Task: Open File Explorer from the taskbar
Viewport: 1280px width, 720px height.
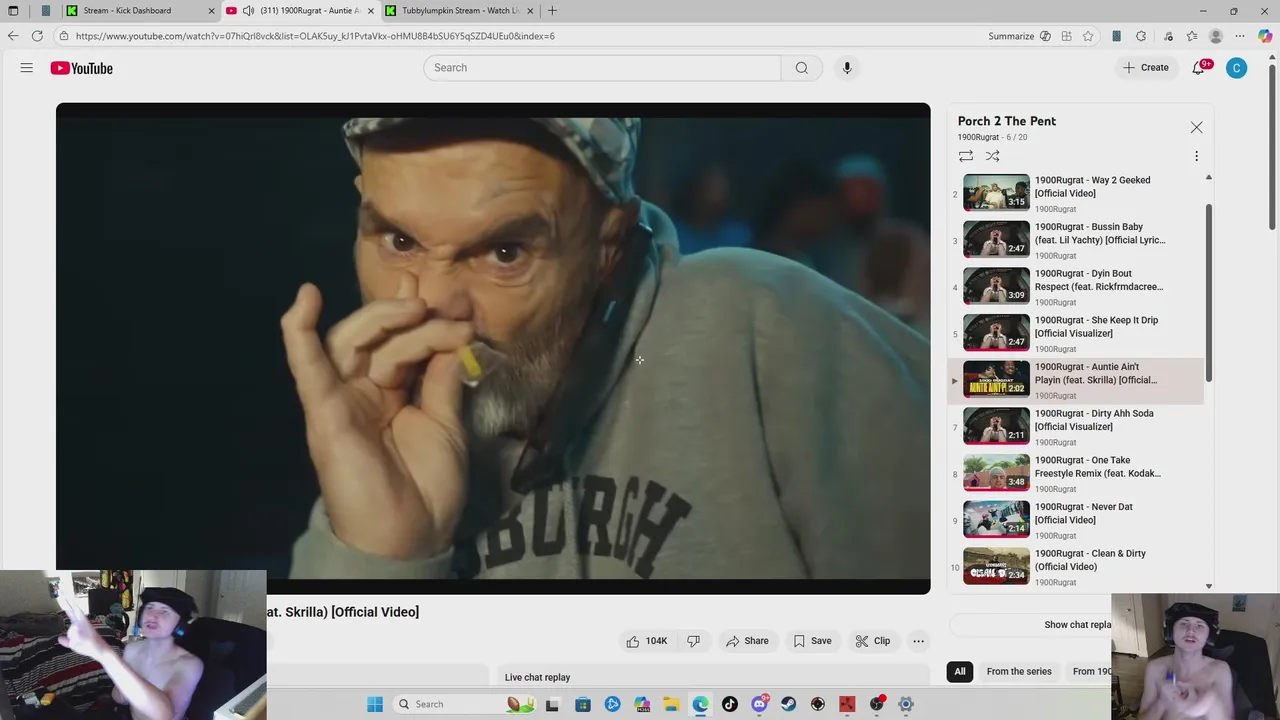Action: click(671, 704)
